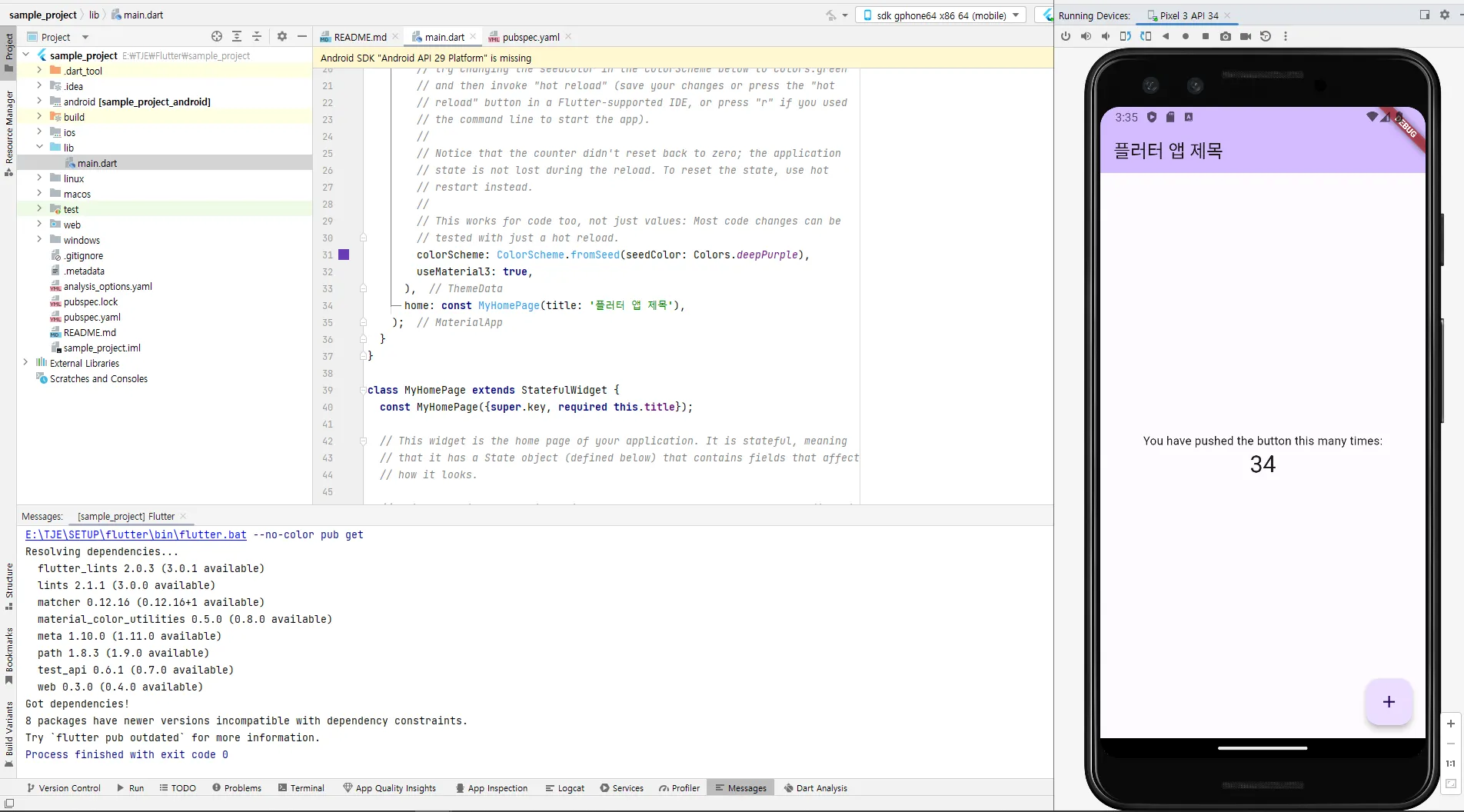Toggle the Bookmarks side panel
Screen dimensions: 1464x812
pyautogui.click(x=9, y=654)
